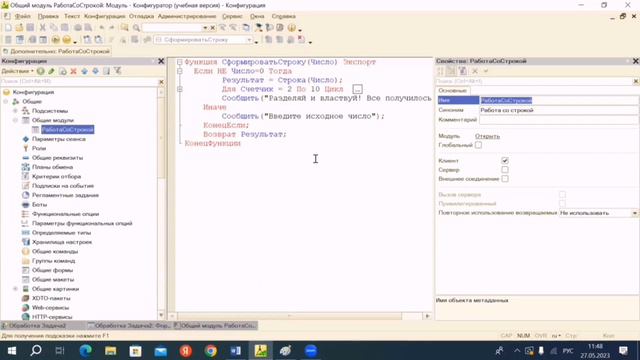Select the Основные properties tab

[452, 91]
